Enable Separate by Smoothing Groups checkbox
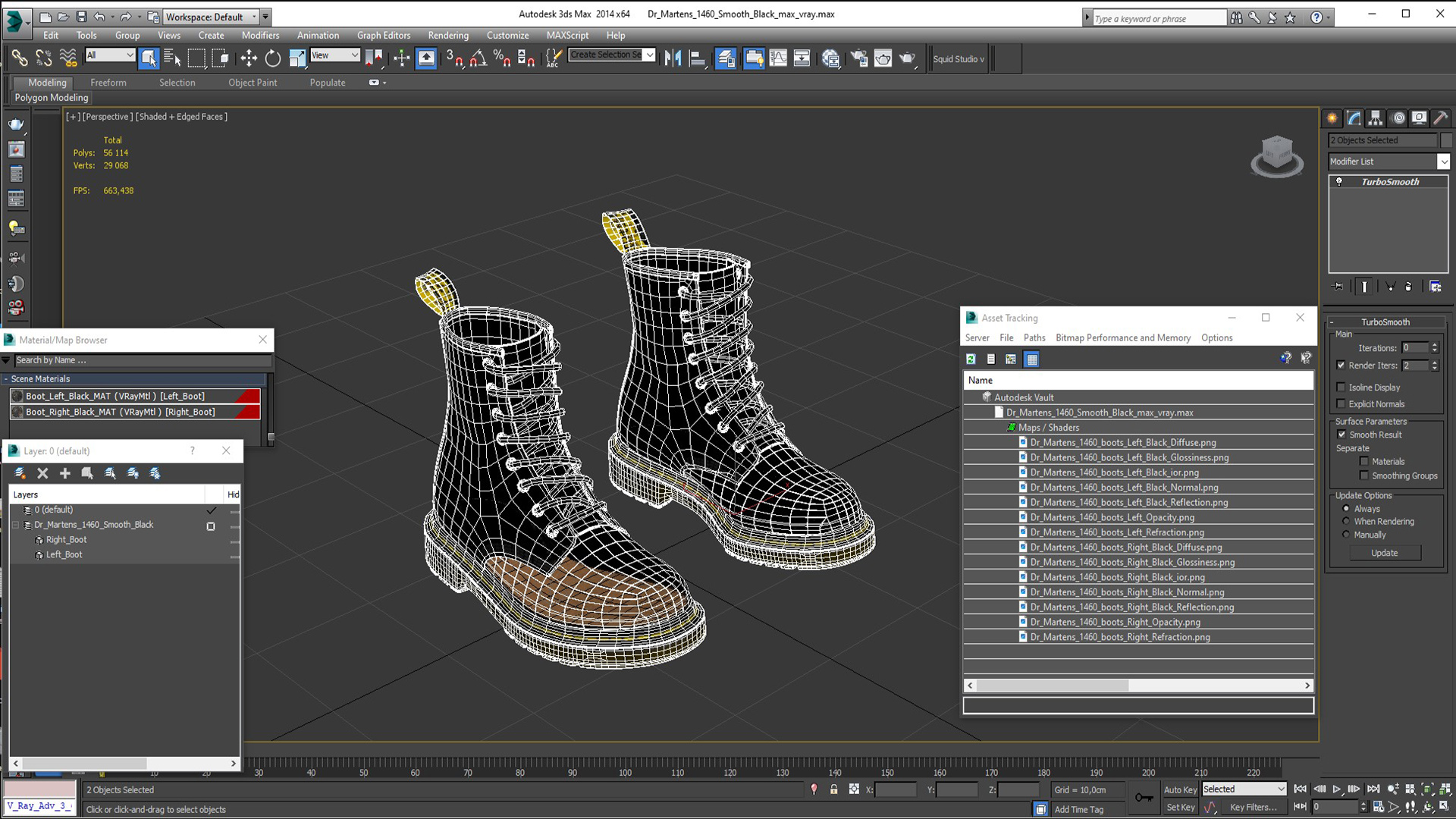 pos(1364,475)
